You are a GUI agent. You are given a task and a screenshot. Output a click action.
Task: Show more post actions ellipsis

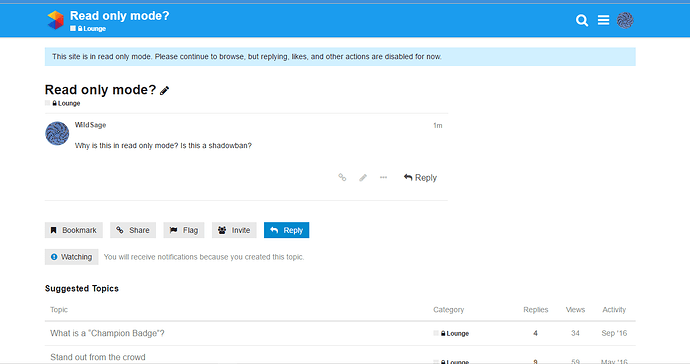(383, 177)
